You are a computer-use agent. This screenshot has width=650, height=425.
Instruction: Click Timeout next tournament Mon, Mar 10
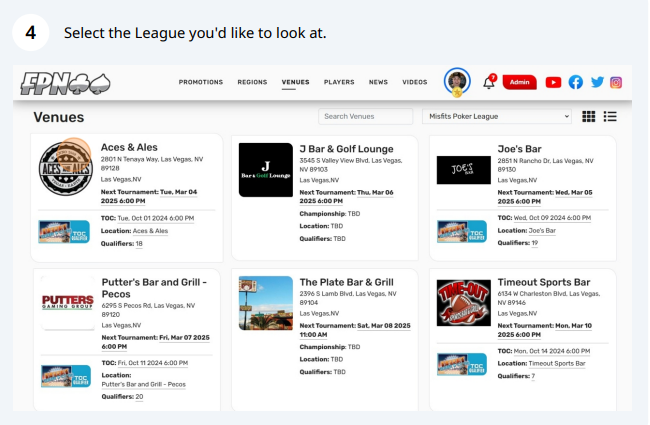point(545,330)
